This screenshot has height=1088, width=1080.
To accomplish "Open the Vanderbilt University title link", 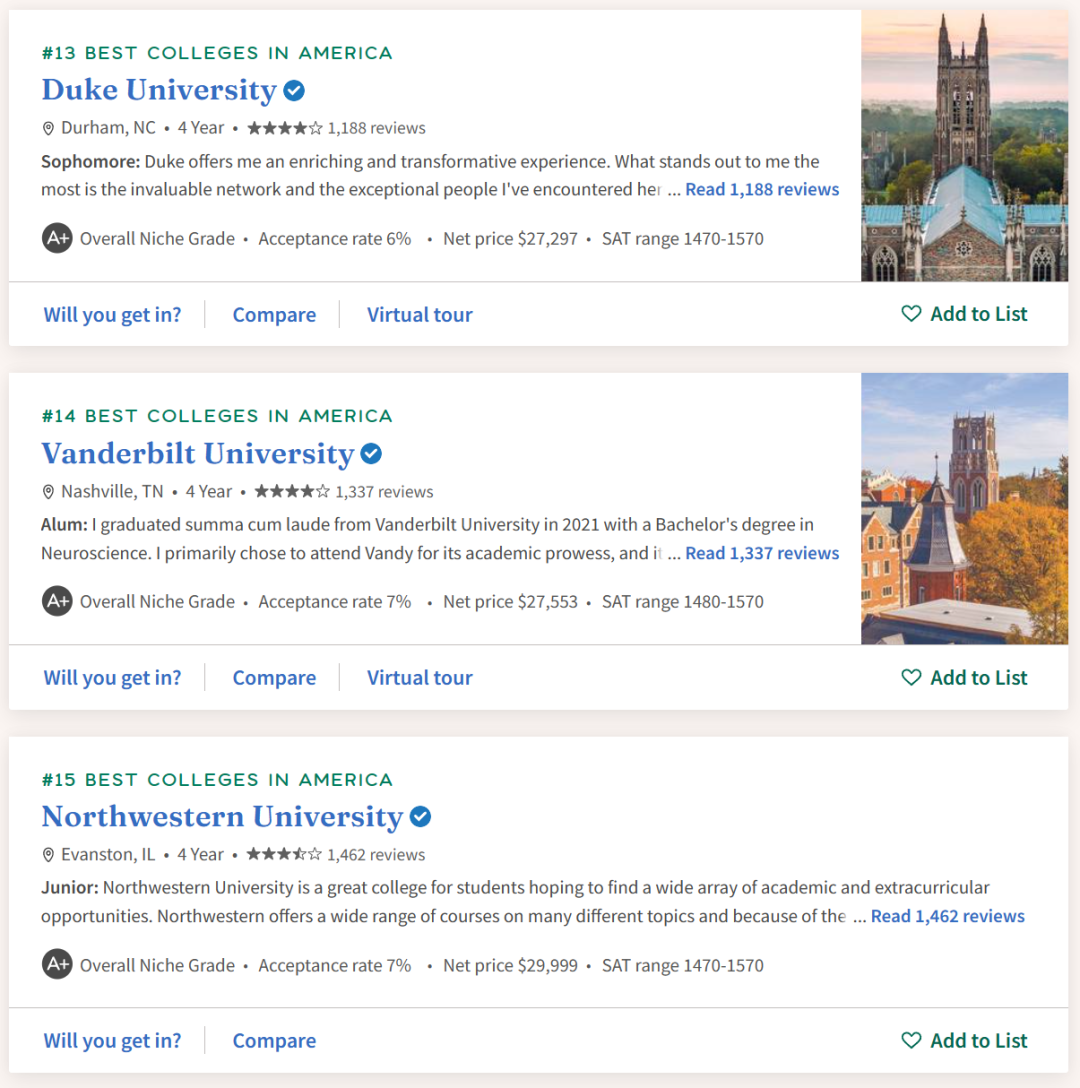I will click(x=198, y=454).
